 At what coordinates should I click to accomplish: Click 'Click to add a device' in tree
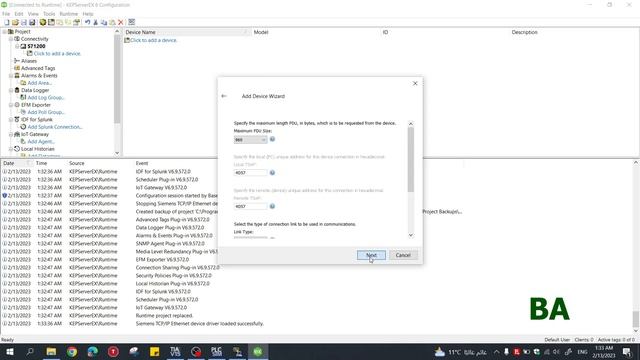[x=57, y=53]
